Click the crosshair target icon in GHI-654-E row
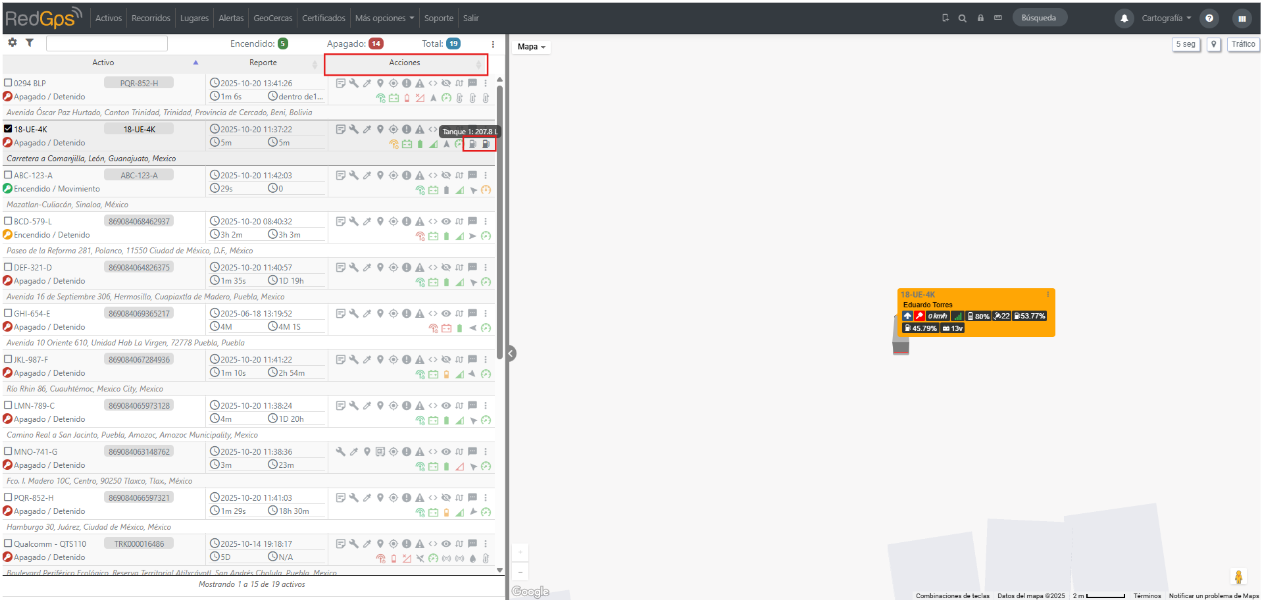This screenshot has height=602, width=1267. (x=393, y=313)
